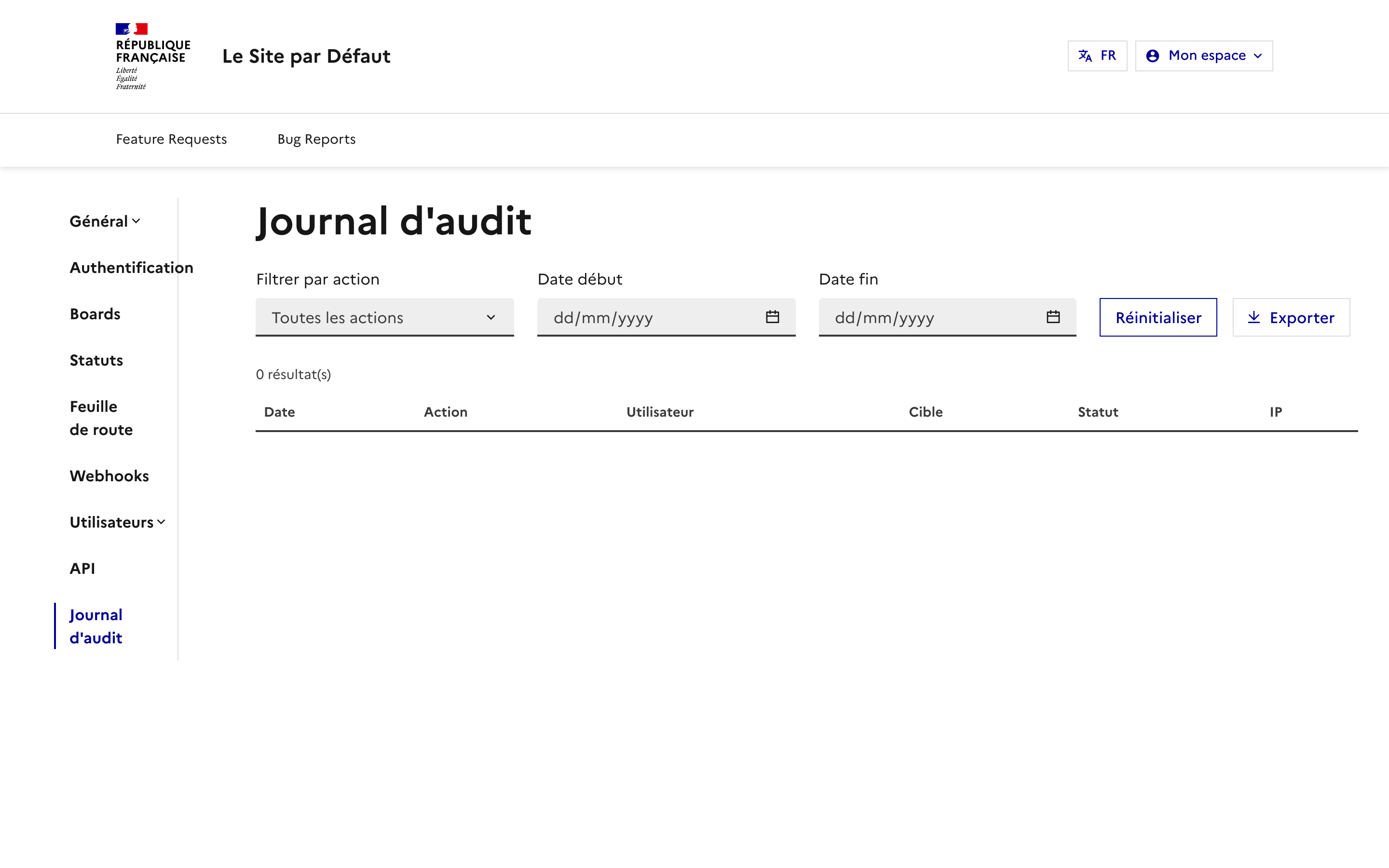Click the Exporter link
1389x868 pixels.
(1302, 317)
